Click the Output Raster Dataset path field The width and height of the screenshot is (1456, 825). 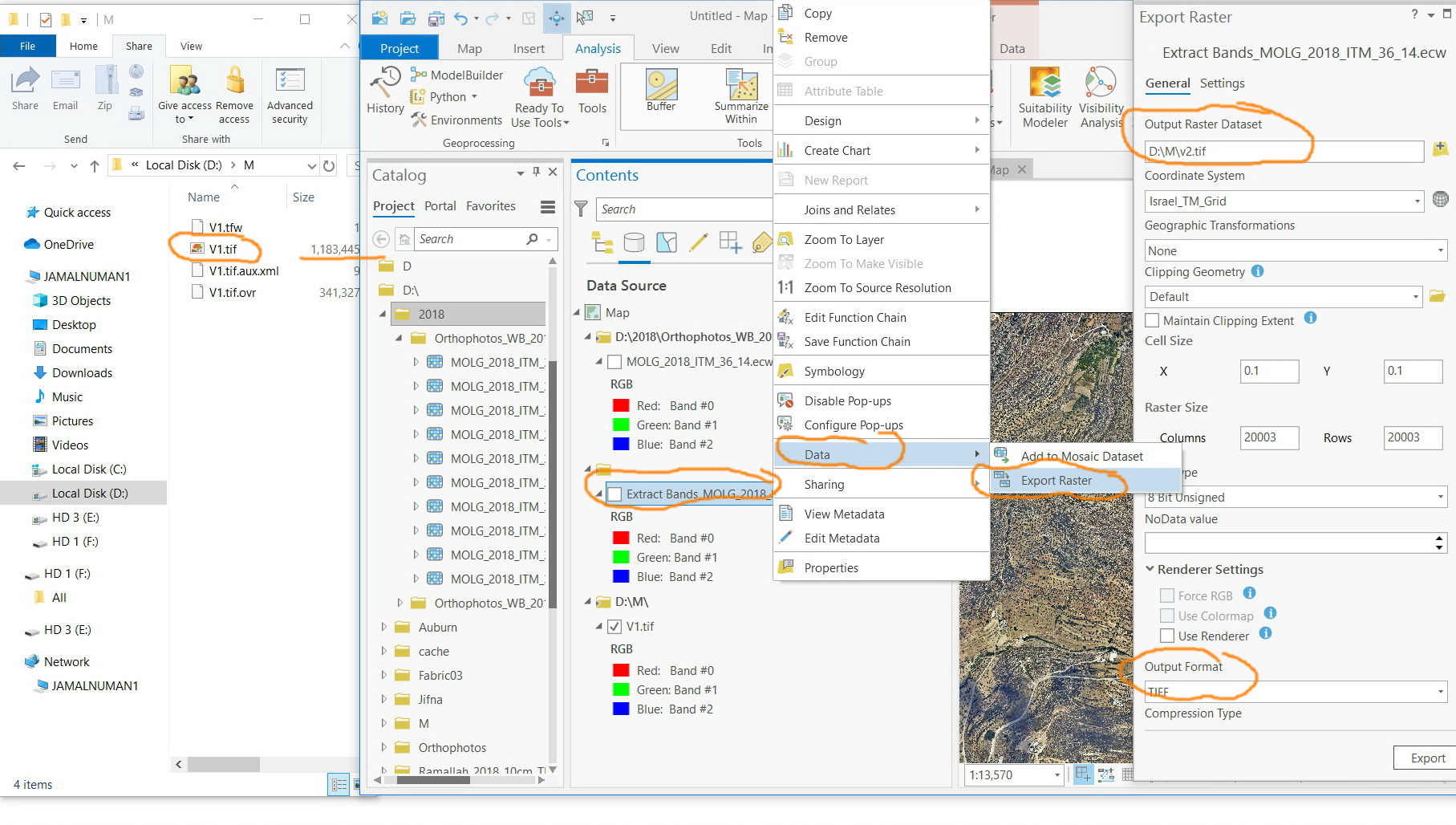tap(1284, 151)
